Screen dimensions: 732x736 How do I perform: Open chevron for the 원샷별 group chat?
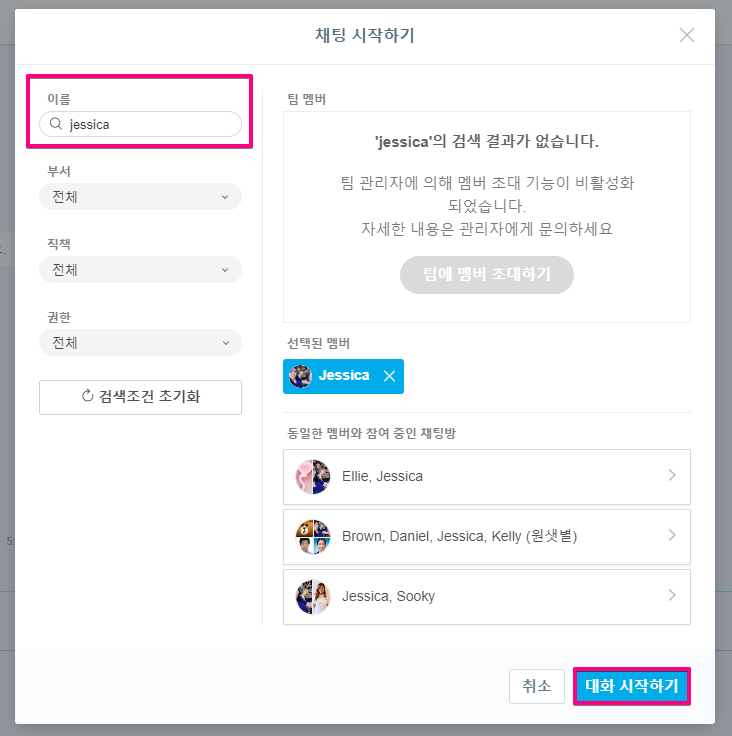point(672,536)
